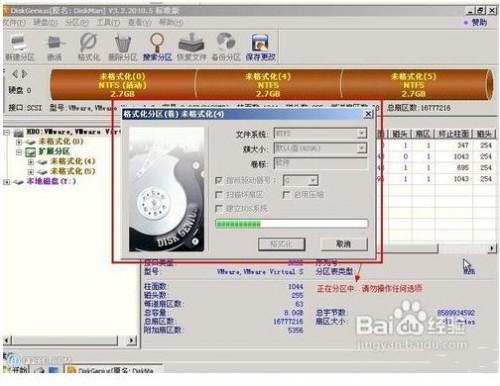Select 未格式化(4) in the tree
This screenshot has height=386, width=500.
tap(73, 161)
